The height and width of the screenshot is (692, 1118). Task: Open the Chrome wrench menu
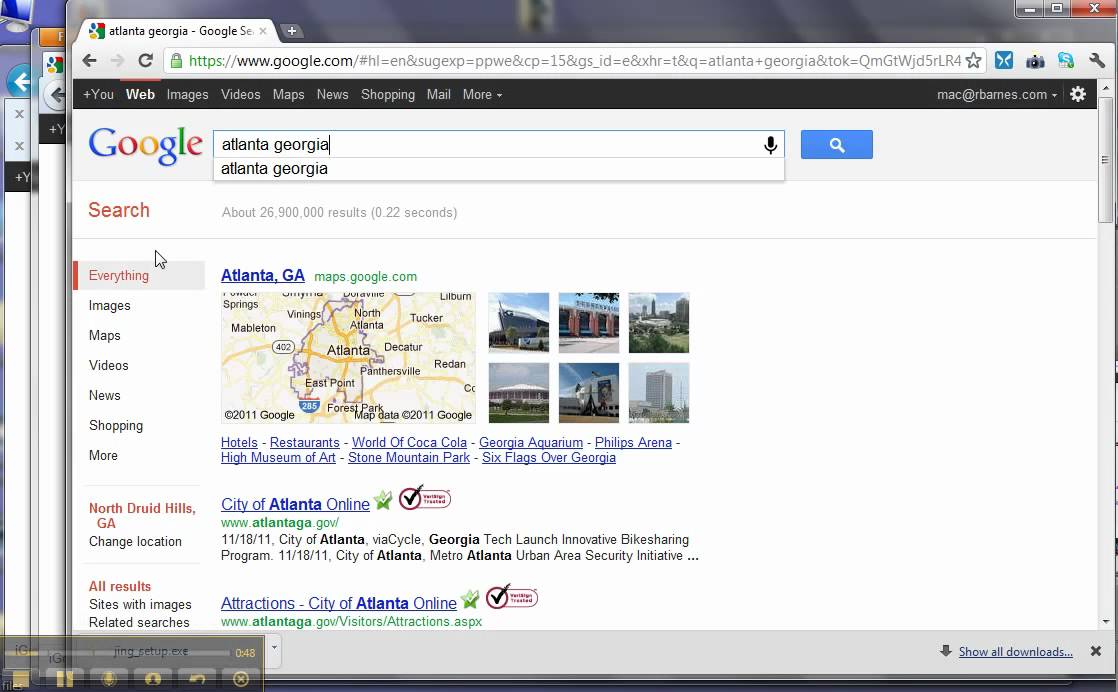point(1097,61)
